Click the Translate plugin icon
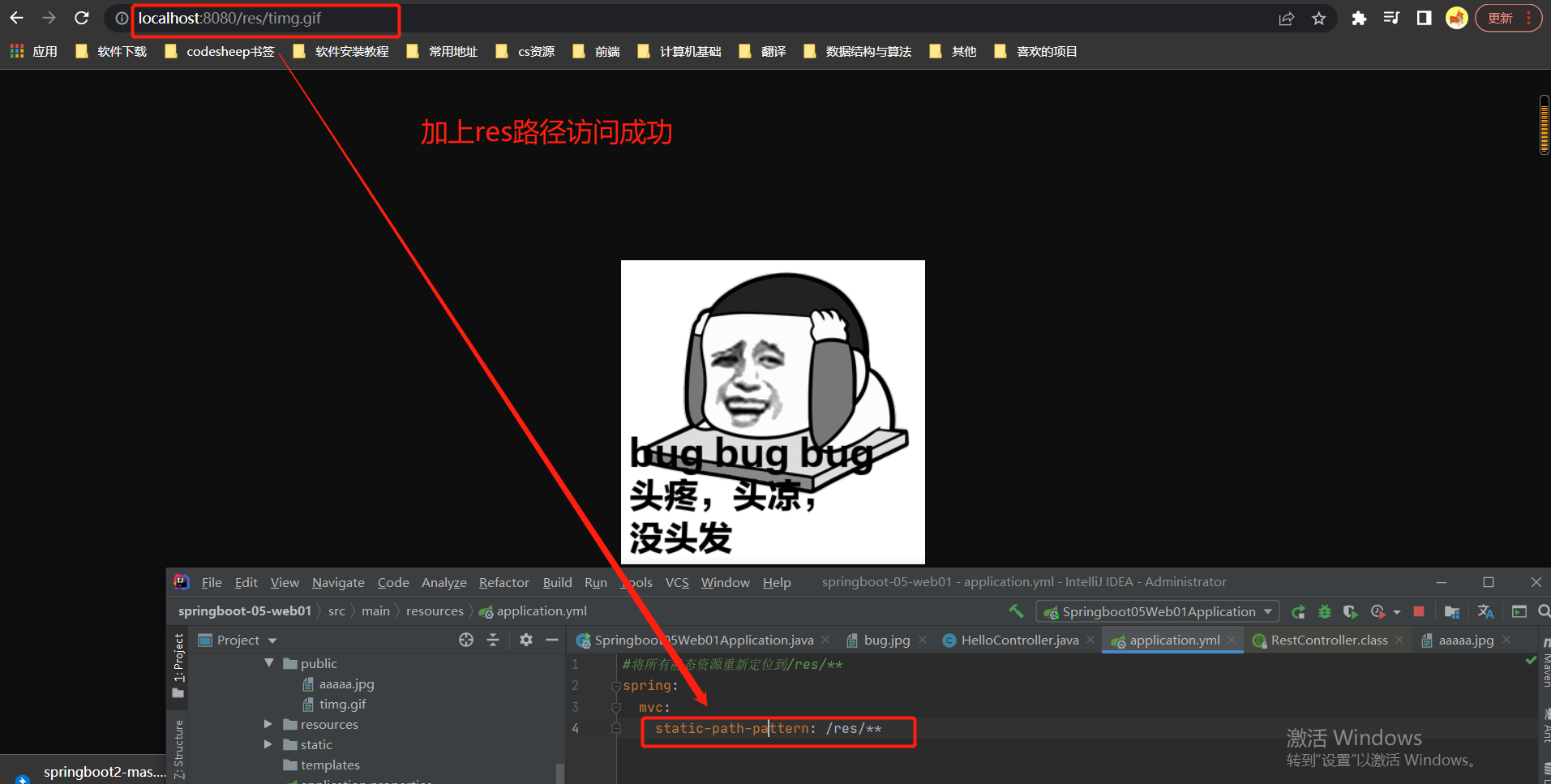 (x=1485, y=611)
